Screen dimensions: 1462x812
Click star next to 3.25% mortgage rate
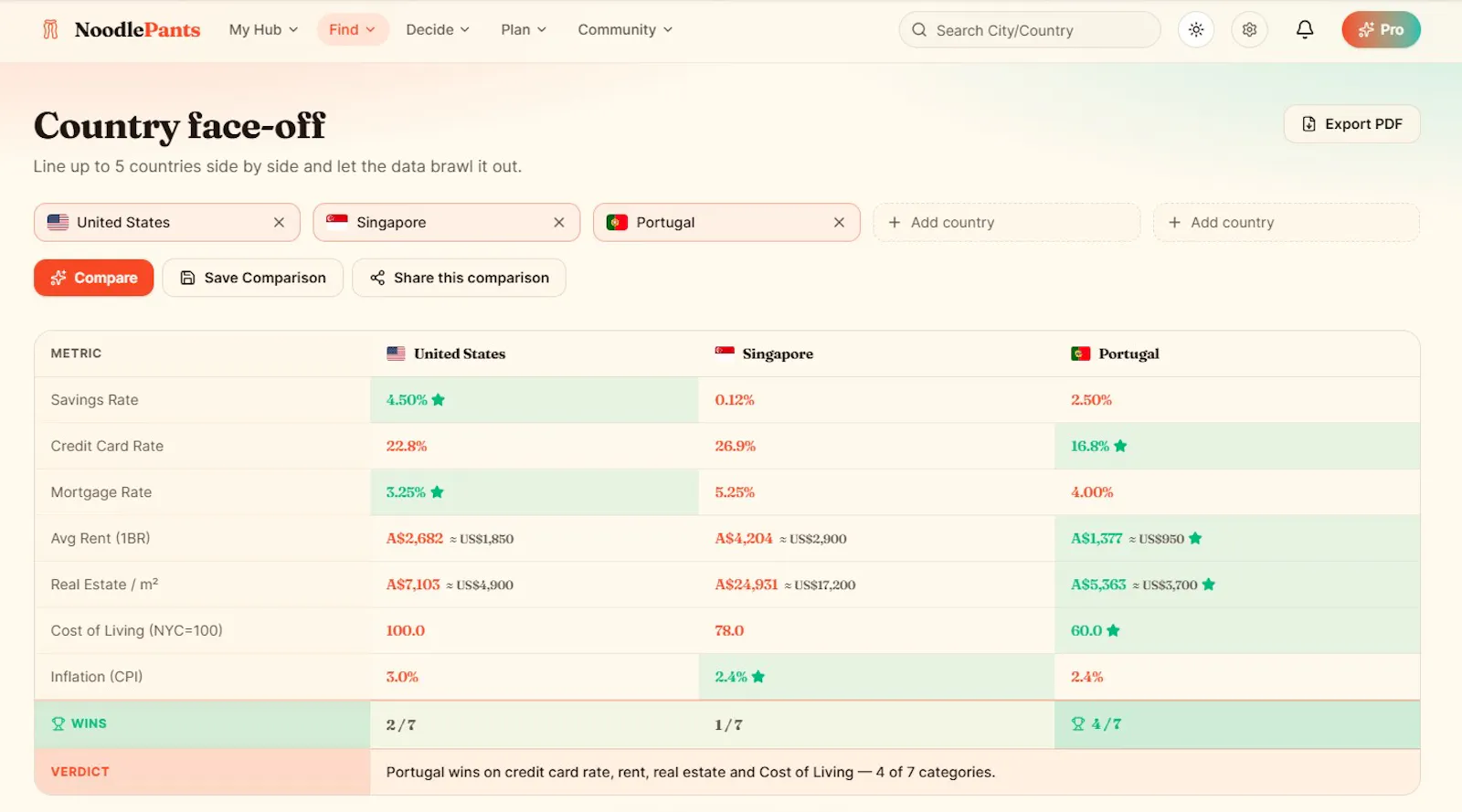(x=437, y=491)
